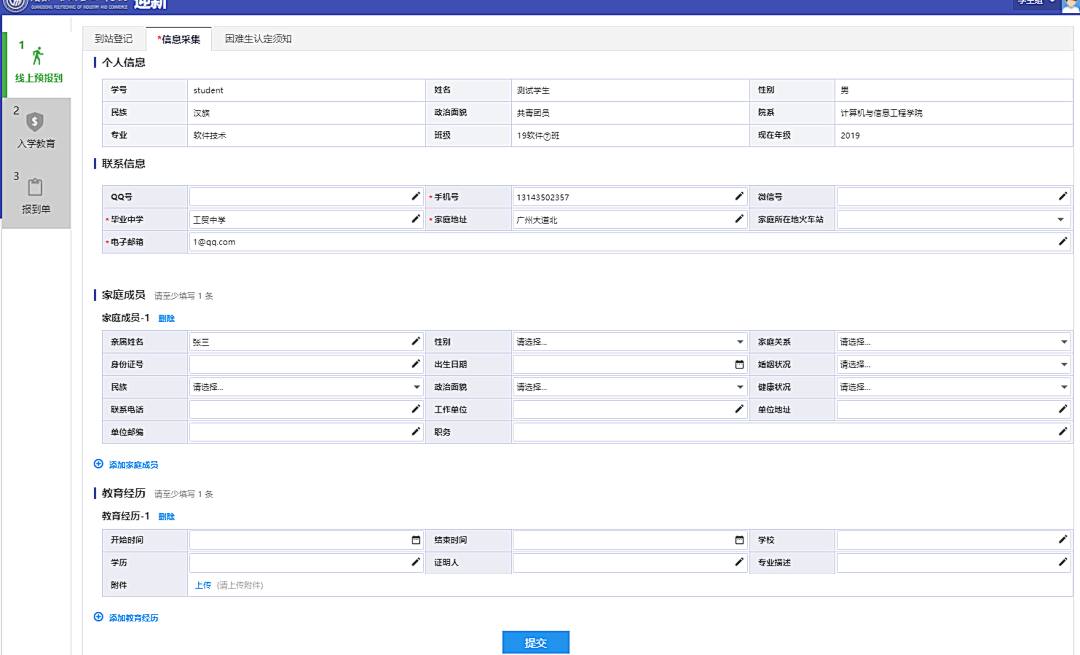
Task: Click 上传 attachment link
Action: coord(202,585)
